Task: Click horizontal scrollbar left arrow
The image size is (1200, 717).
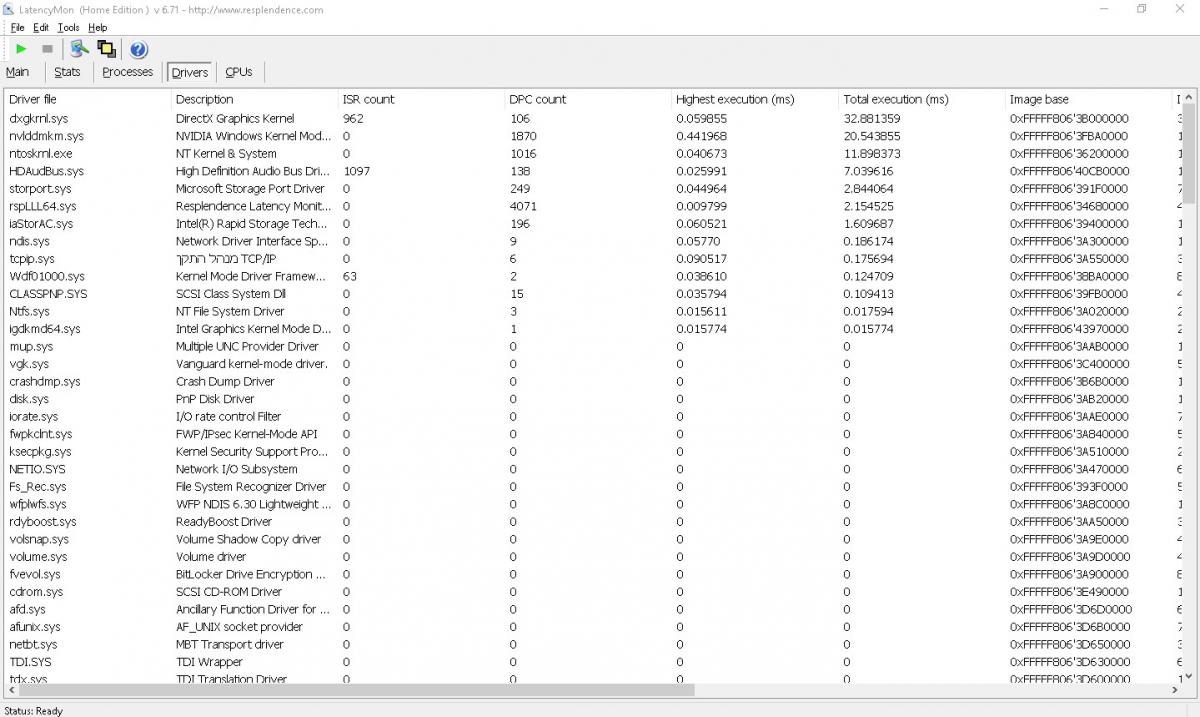Action: point(12,690)
